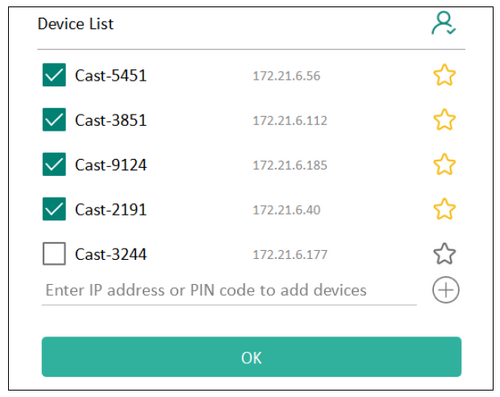Image resolution: width=500 pixels, height=397 pixels.
Task: Deselect the Cast-3851 checkbox
Action: tap(54, 120)
